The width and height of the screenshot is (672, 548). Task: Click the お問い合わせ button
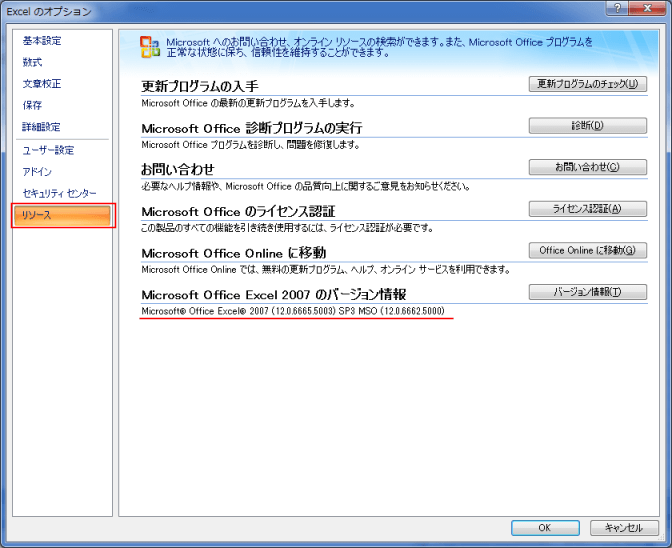[588, 167]
